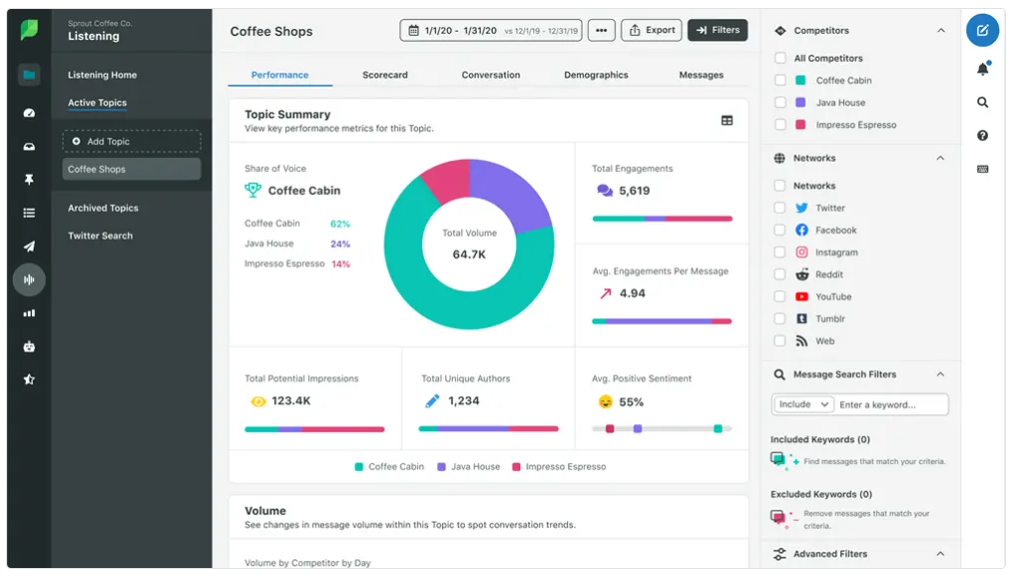This screenshot has height=581, width=1013.
Task: Check the Reddit network checkbox
Action: (780, 275)
